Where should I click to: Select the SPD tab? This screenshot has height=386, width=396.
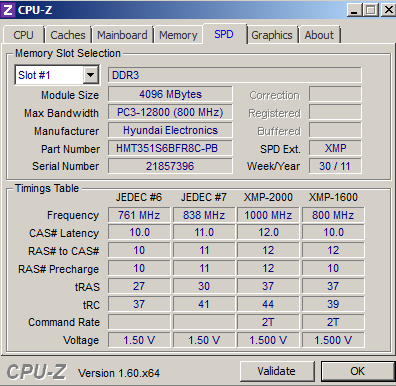click(224, 34)
